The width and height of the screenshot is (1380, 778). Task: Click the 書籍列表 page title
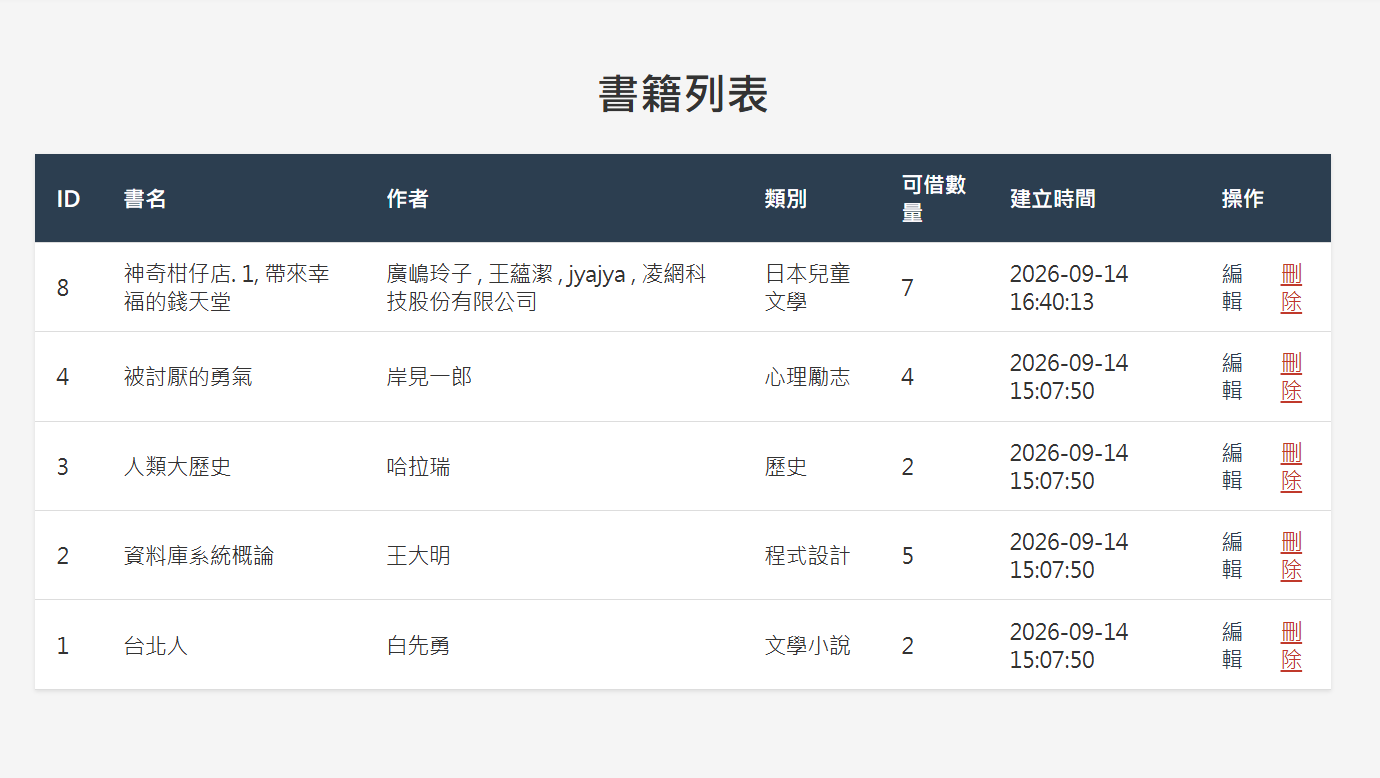pyautogui.click(x=683, y=95)
